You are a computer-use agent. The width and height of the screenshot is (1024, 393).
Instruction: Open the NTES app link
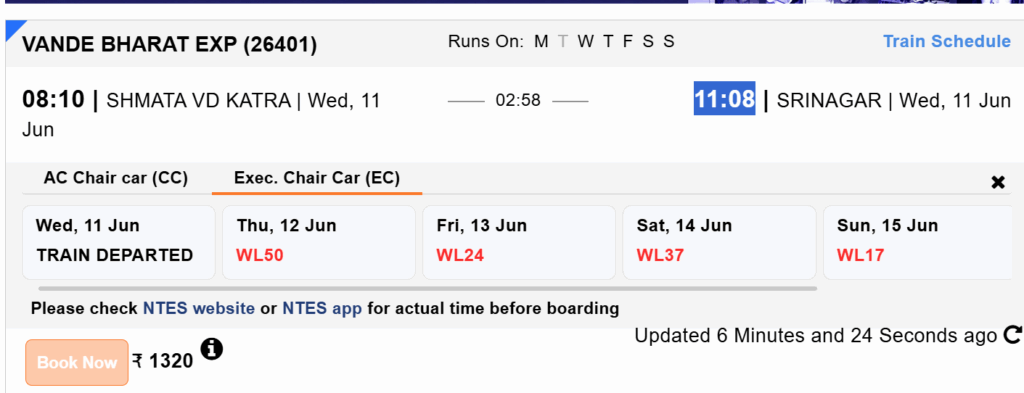click(322, 308)
